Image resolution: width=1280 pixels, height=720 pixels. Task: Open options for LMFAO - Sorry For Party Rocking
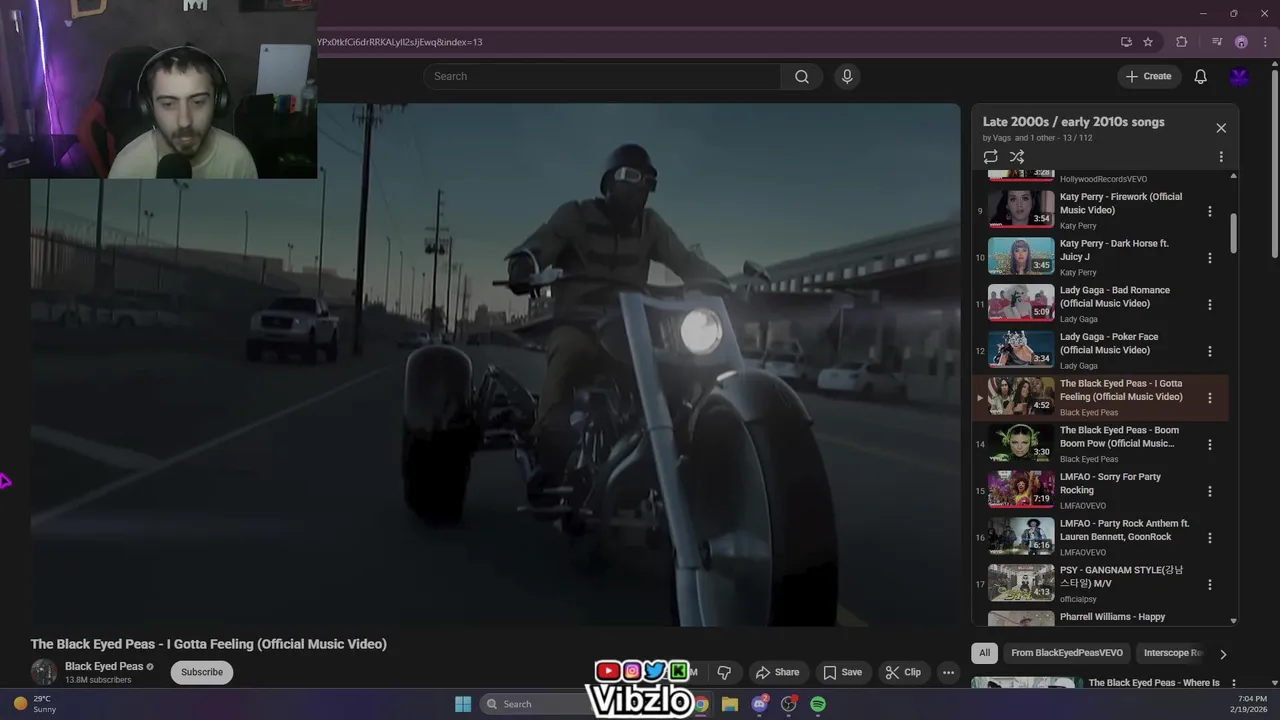pyautogui.click(x=1210, y=491)
